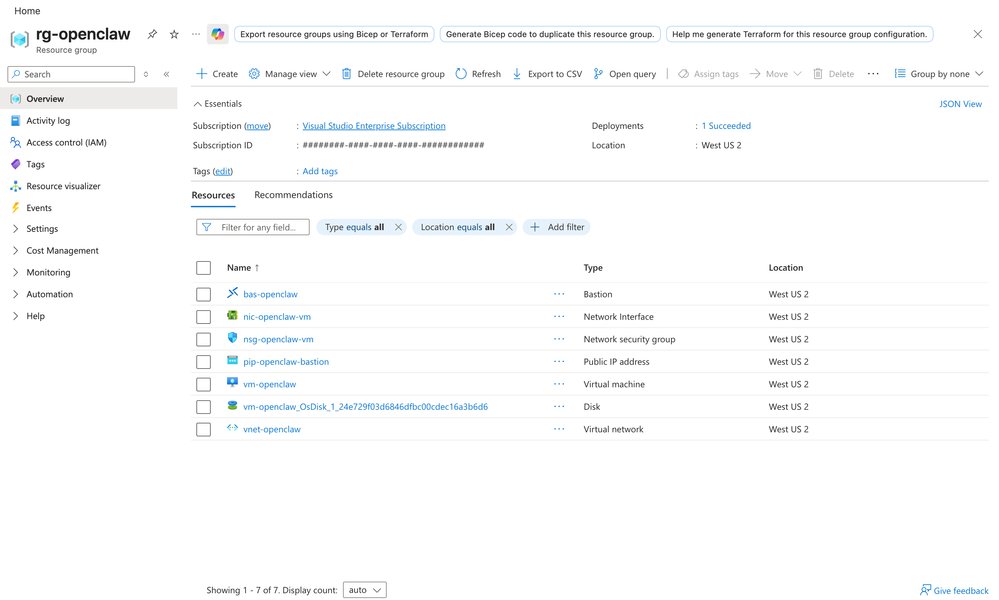Select all resources with the header checkbox
This screenshot has height=600, width=999.
point(203,267)
